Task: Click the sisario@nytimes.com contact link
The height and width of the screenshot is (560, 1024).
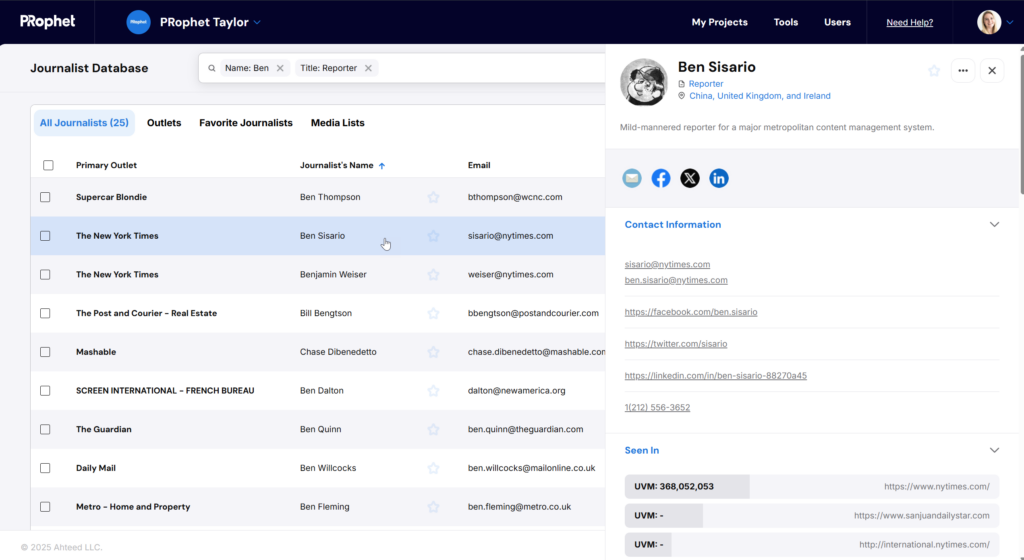Action: tap(667, 264)
